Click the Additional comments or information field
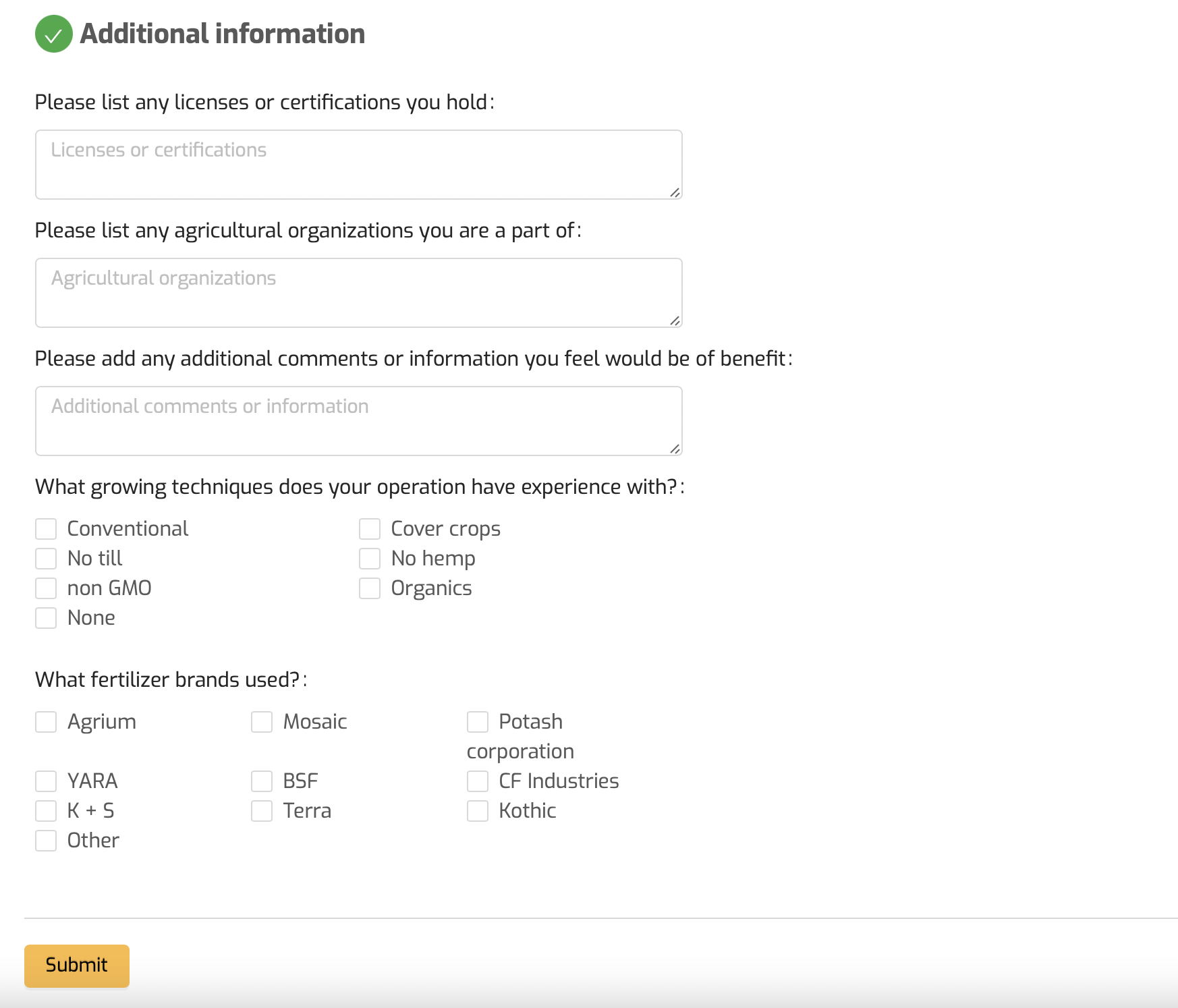Viewport: 1178px width, 1008px height. point(358,421)
